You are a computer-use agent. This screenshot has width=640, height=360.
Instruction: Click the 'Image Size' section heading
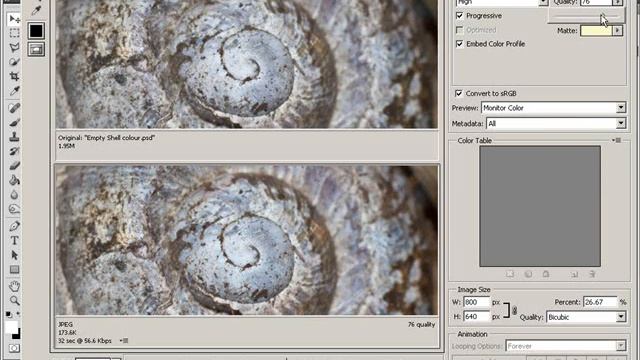[x=474, y=289]
